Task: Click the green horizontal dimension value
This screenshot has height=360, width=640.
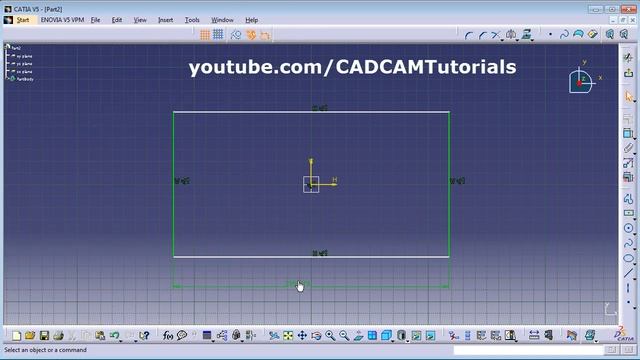Action: click(298, 283)
